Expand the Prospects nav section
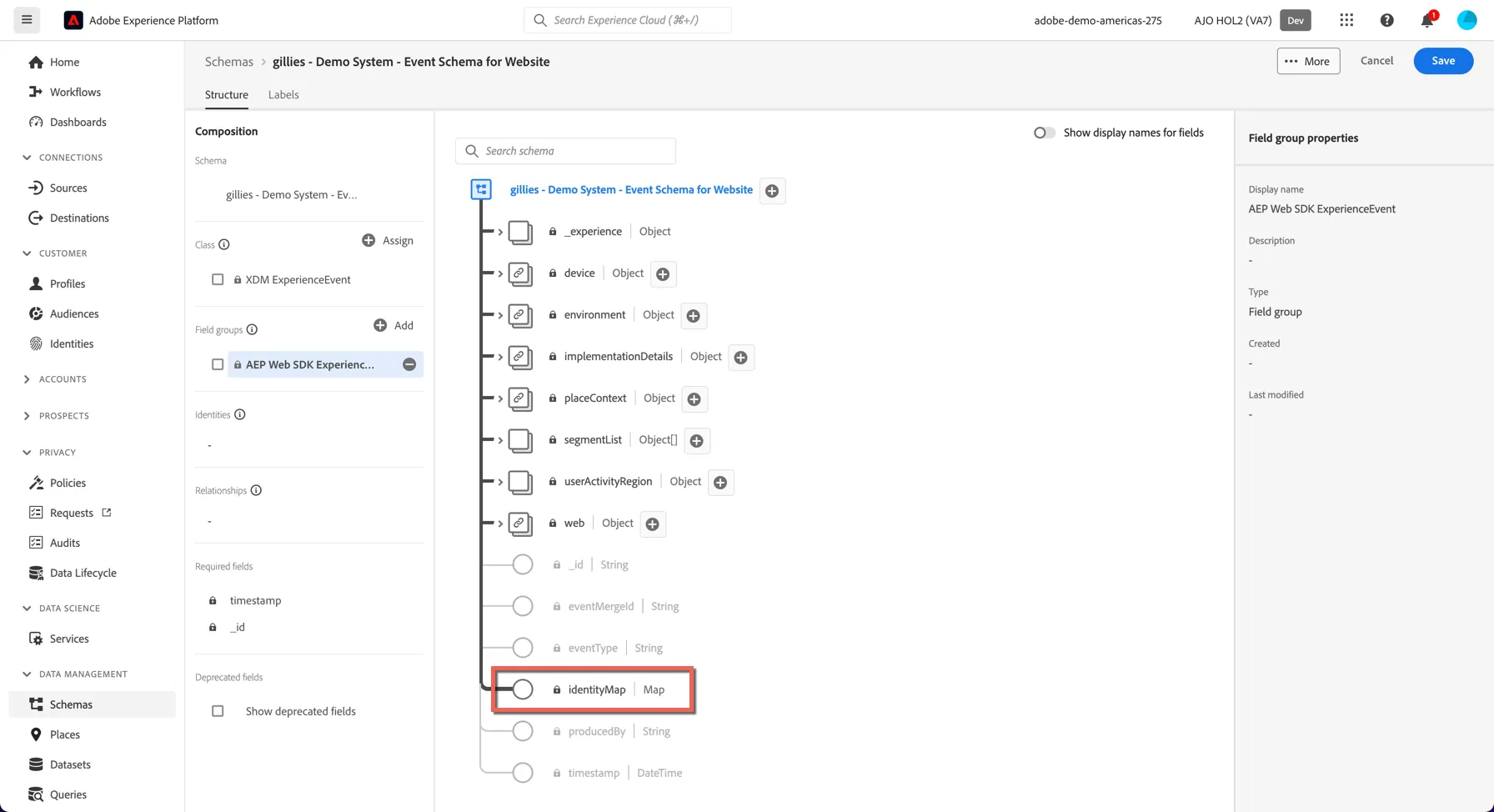The width and height of the screenshot is (1494, 812). pos(27,415)
